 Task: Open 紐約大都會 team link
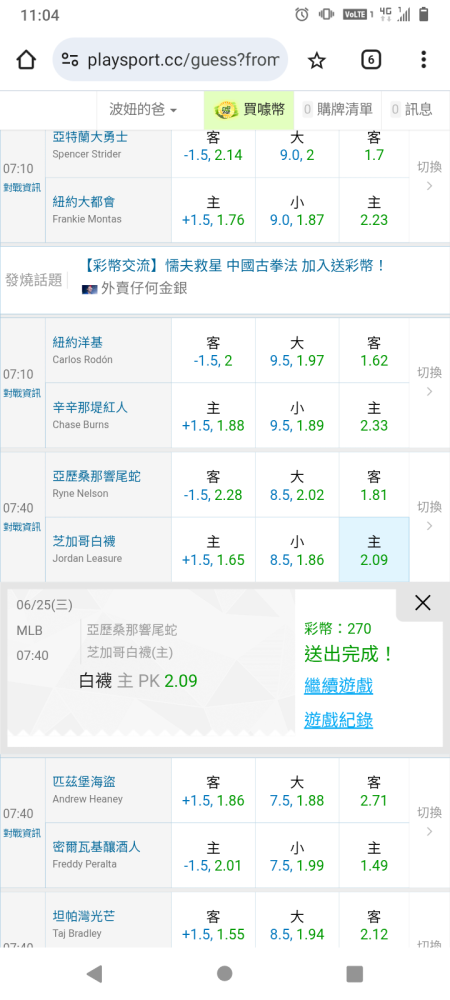83,202
